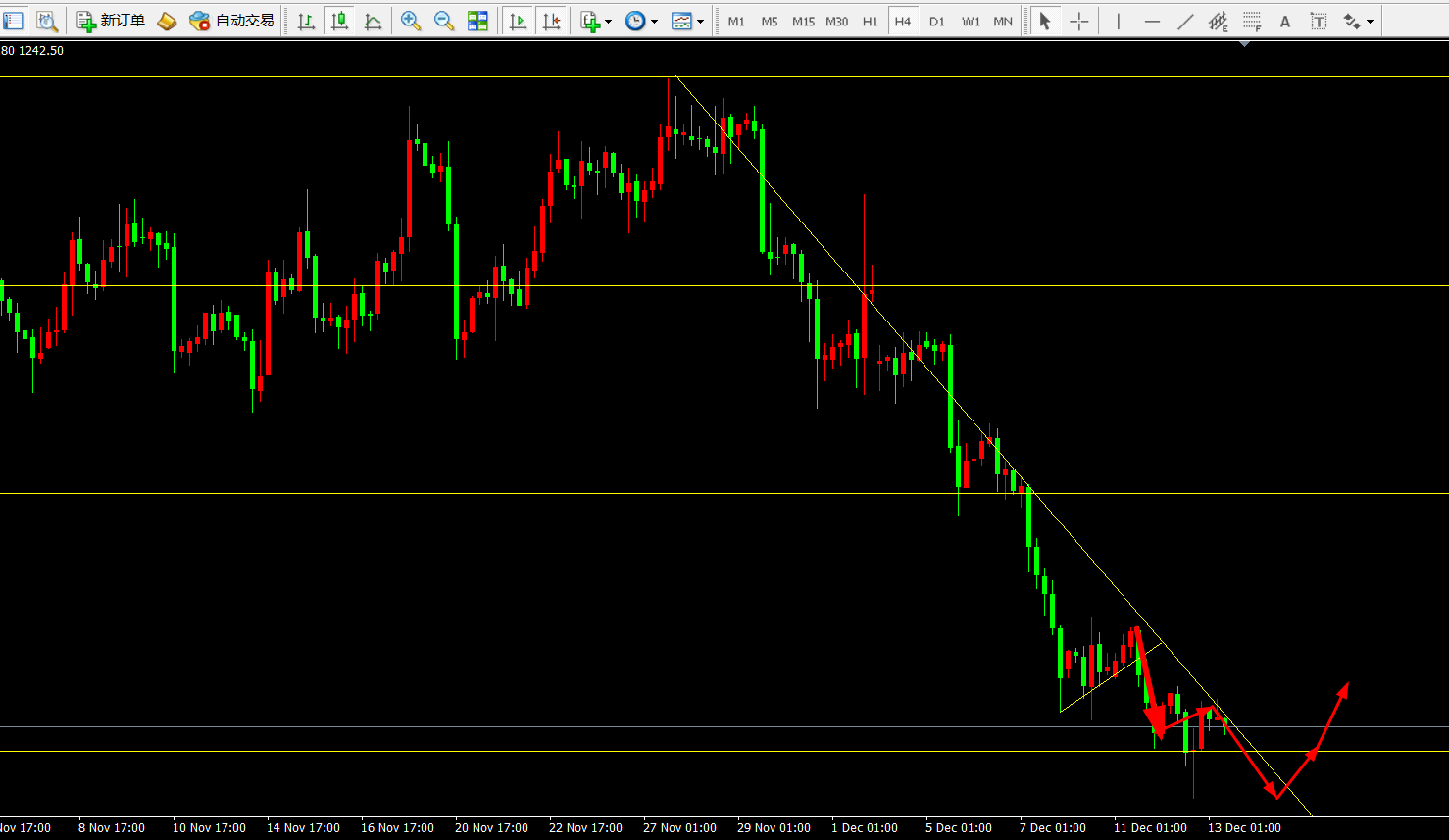Select the D1 timeframe
The height and width of the screenshot is (840, 1449).
937,21
